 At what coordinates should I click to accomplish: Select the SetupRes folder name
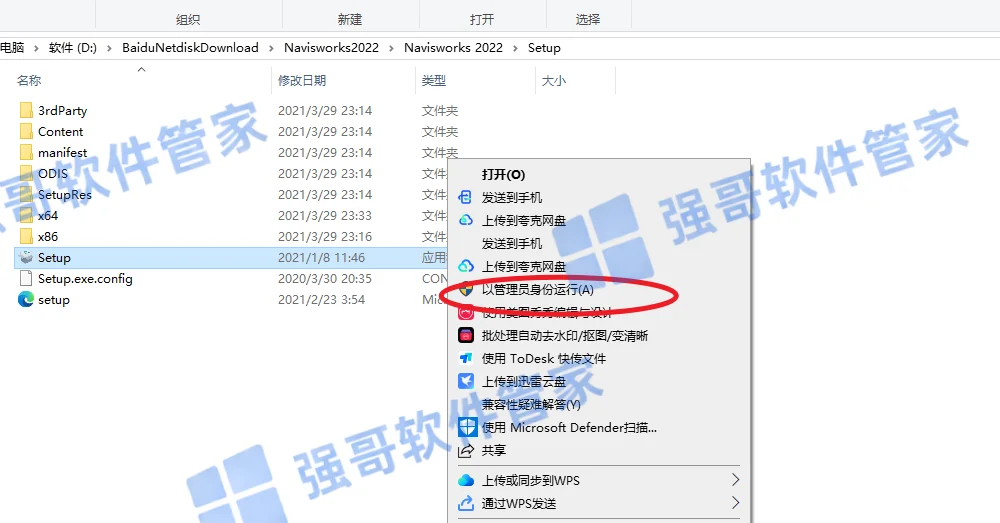[64, 195]
